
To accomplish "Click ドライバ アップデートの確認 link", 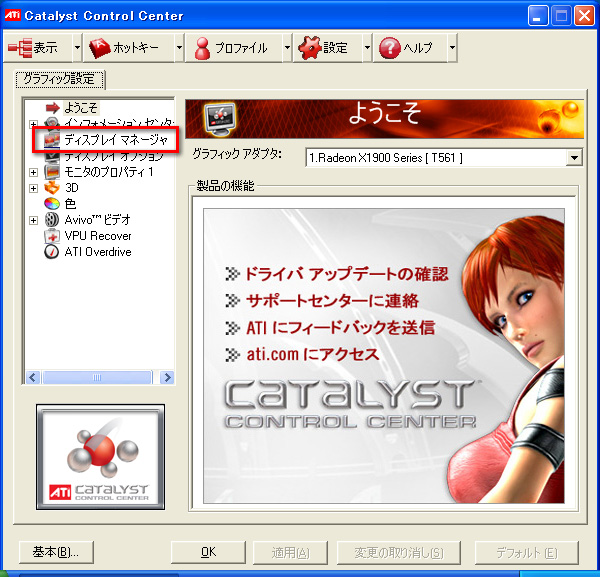I will click(346, 274).
